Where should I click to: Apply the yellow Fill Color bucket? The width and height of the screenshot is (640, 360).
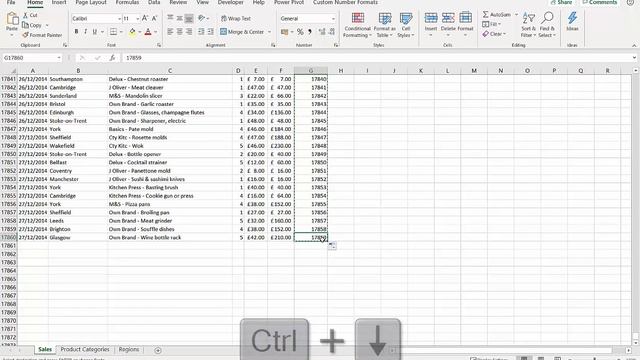tap(132, 31)
